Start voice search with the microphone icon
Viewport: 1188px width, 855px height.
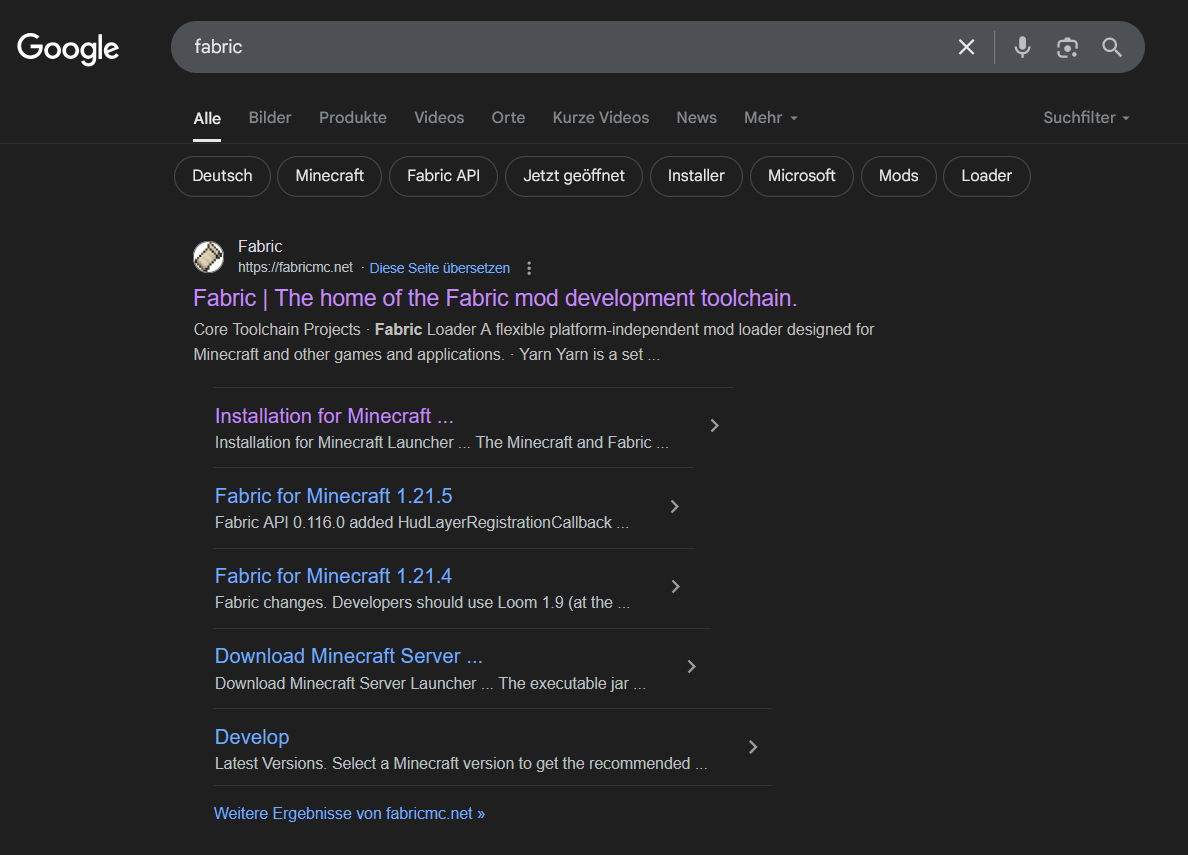[x=1022, y=47]
